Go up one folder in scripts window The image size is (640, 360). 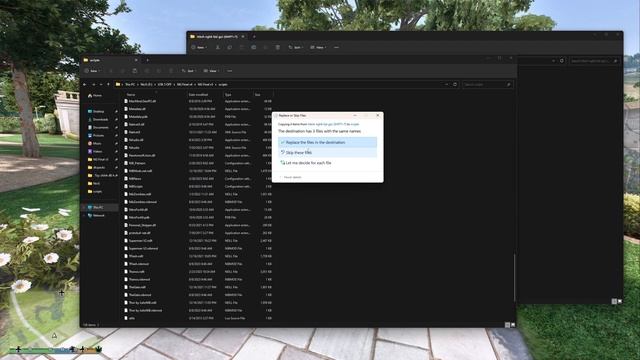click(x=109, y=84)
